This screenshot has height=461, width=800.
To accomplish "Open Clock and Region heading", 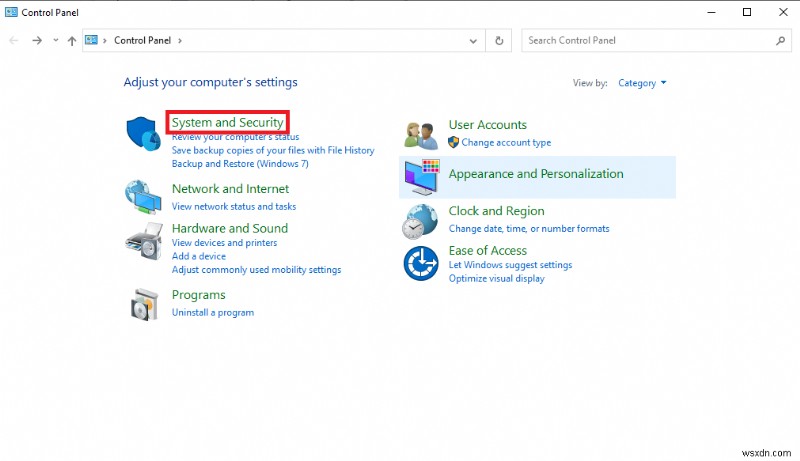I will coord(496,211).
